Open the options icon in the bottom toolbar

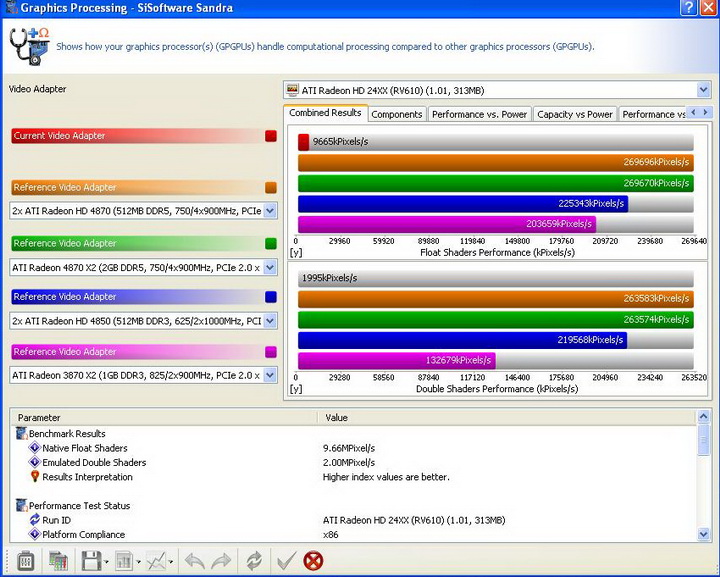click(25, 561)
